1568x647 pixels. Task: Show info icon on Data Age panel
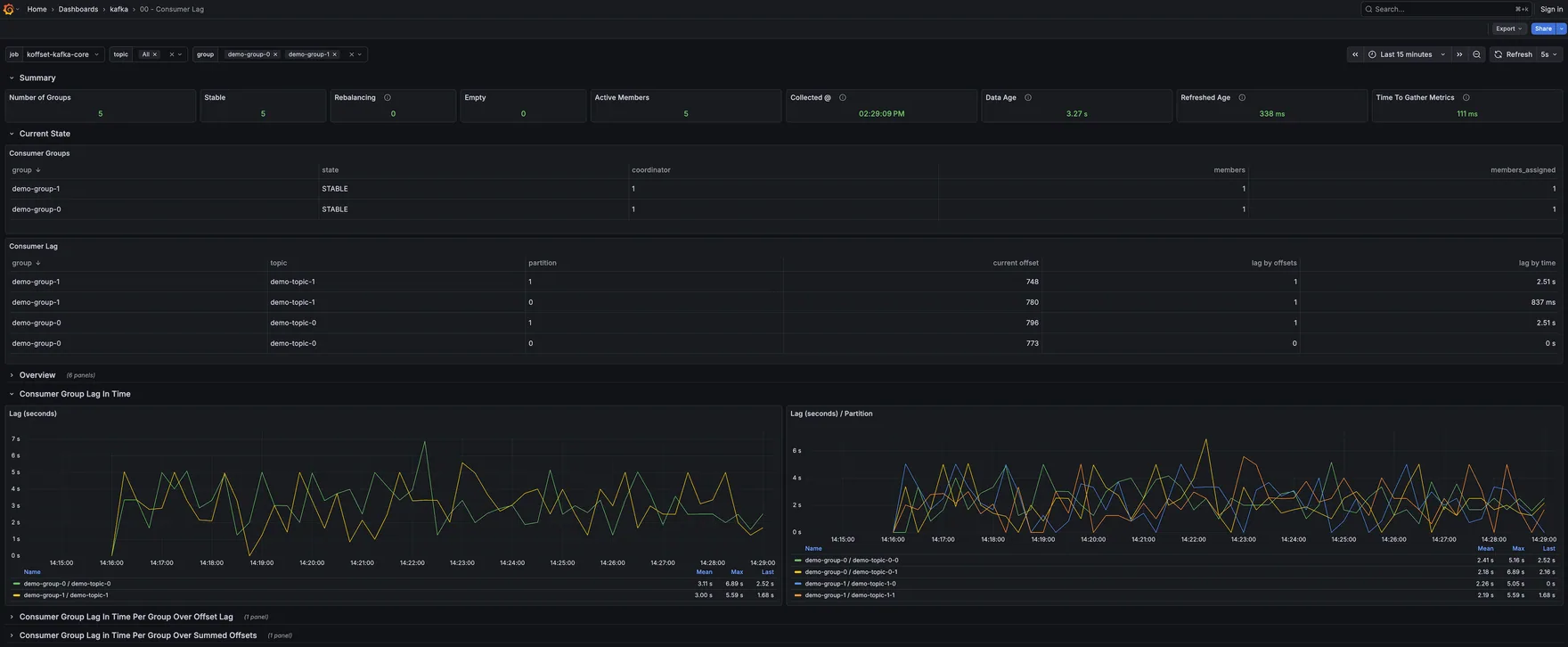click(1028, 97)
